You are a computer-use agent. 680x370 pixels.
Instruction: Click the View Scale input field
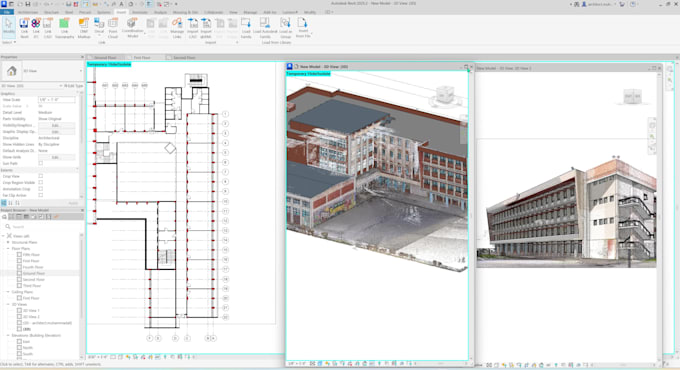click(x=56, y=100)
